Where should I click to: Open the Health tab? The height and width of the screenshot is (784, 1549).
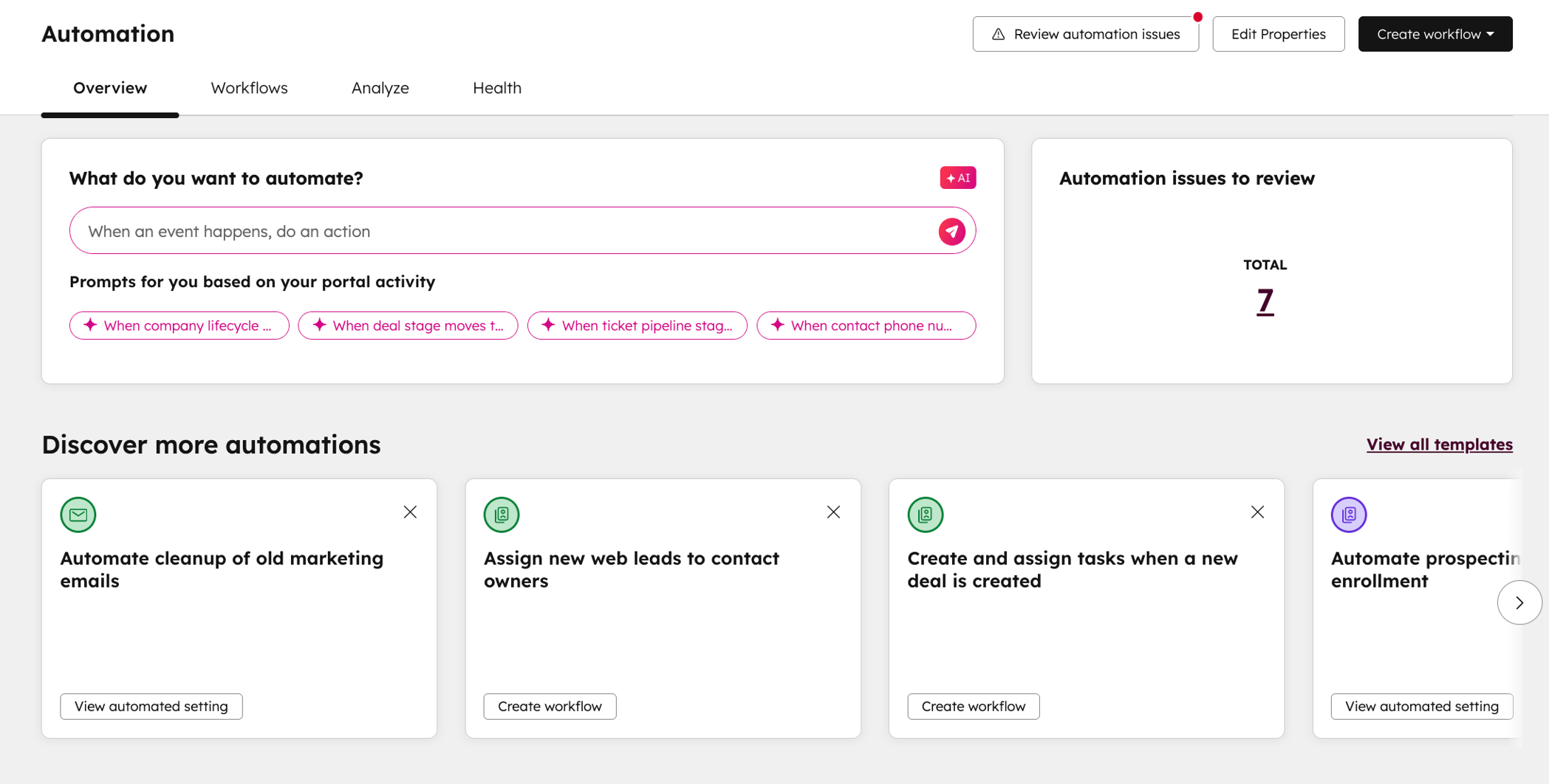(497, 88)
